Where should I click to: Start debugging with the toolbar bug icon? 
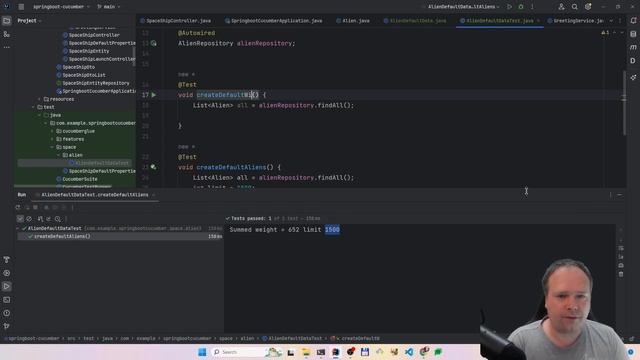pyautogui.click(x=521, y=7)
